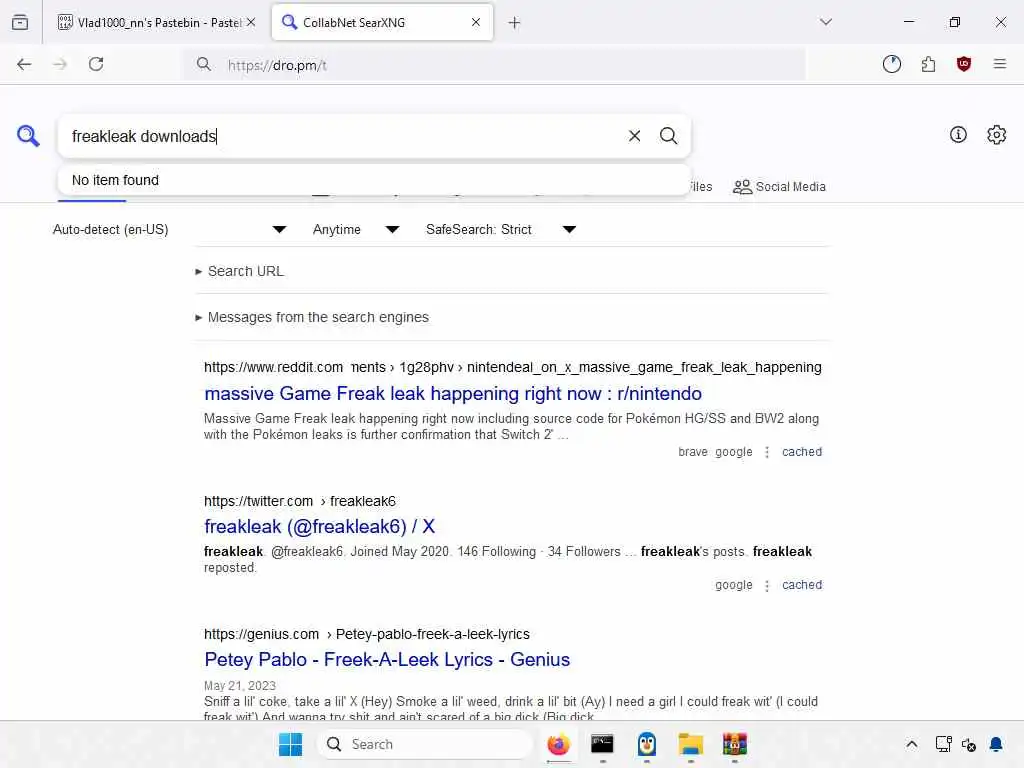Open cached version of reddit result
1024x768 pixels.
tap(802, 452)
